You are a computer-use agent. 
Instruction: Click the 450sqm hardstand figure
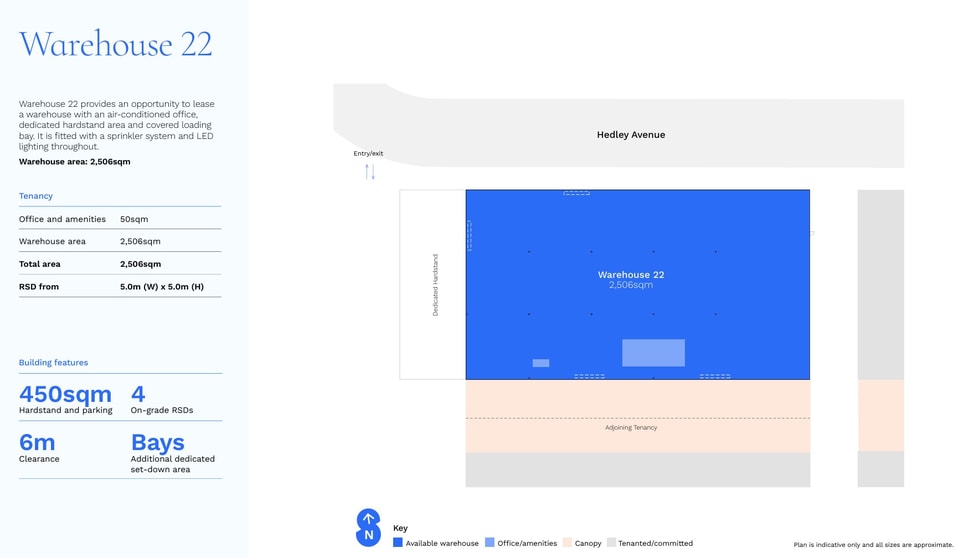tap(65, 393)
